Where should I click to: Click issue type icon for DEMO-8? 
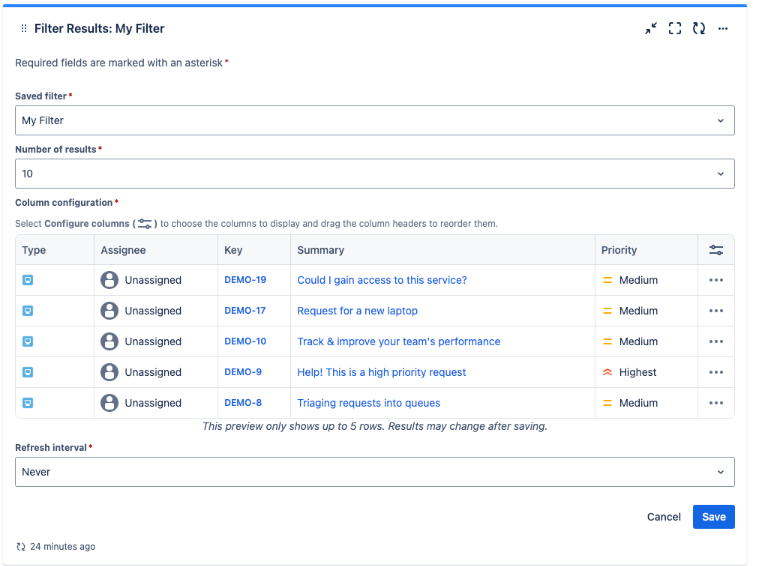tap(28, 403)
